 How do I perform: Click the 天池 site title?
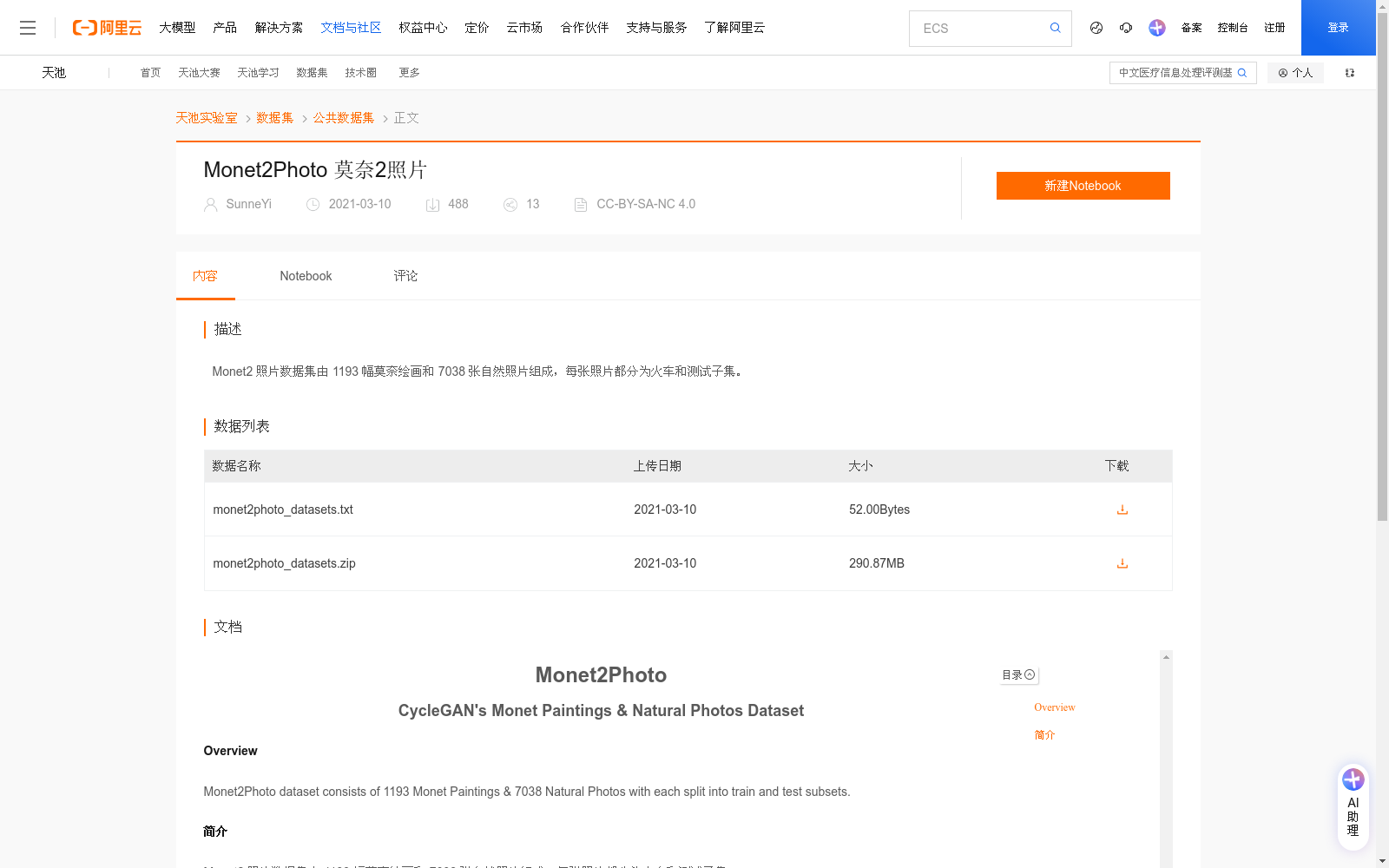[54, 73]
